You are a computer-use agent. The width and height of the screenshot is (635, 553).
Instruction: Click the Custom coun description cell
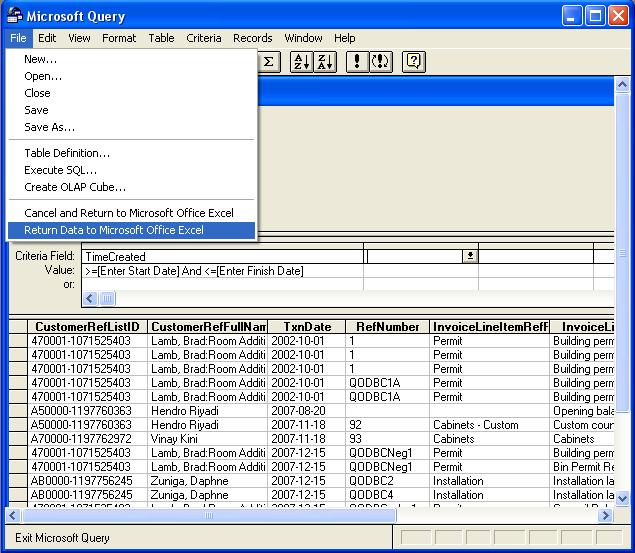(582, 425)
